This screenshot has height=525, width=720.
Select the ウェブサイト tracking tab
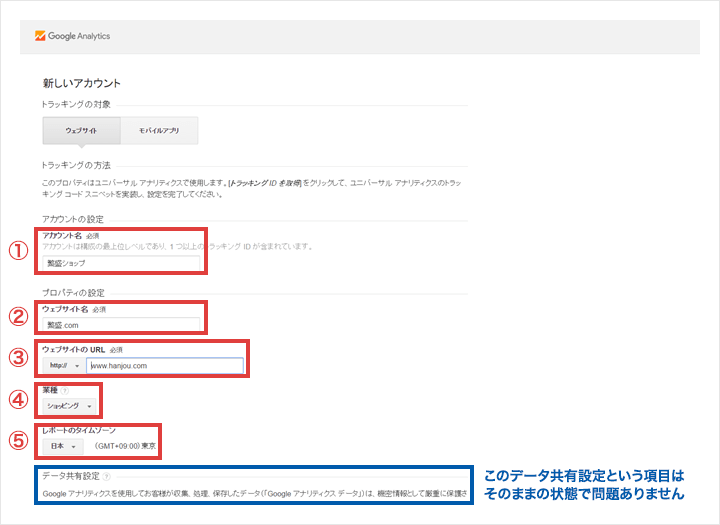(82, 130)
